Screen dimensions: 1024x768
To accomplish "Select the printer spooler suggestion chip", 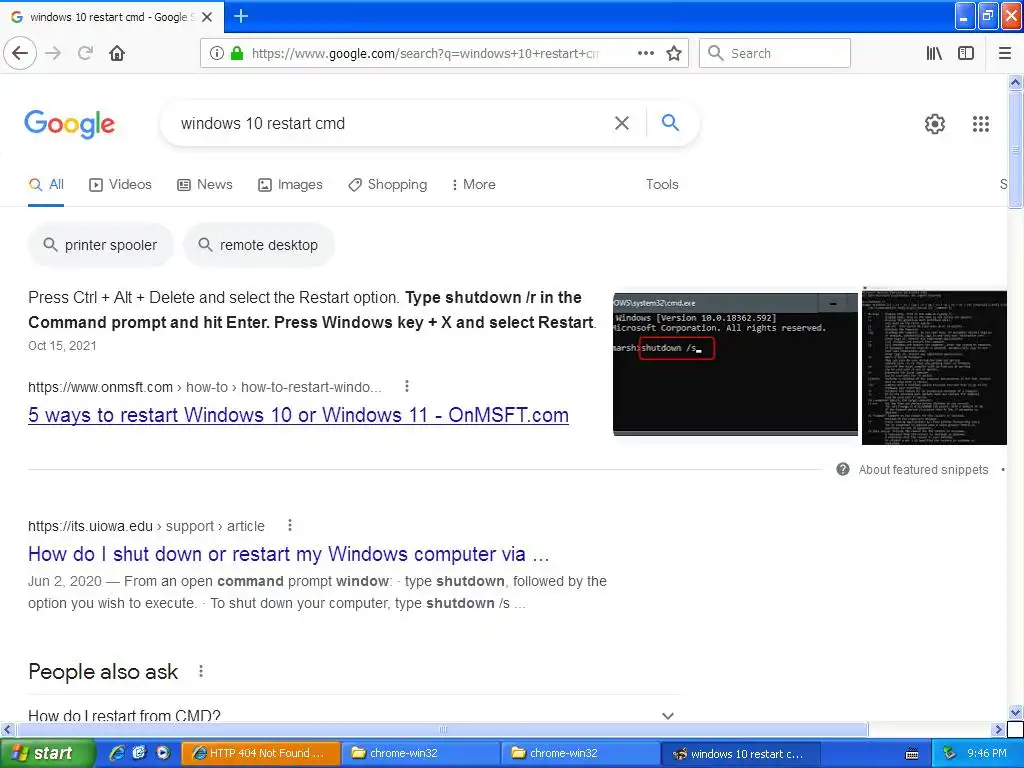I will [x=101, y=245].
